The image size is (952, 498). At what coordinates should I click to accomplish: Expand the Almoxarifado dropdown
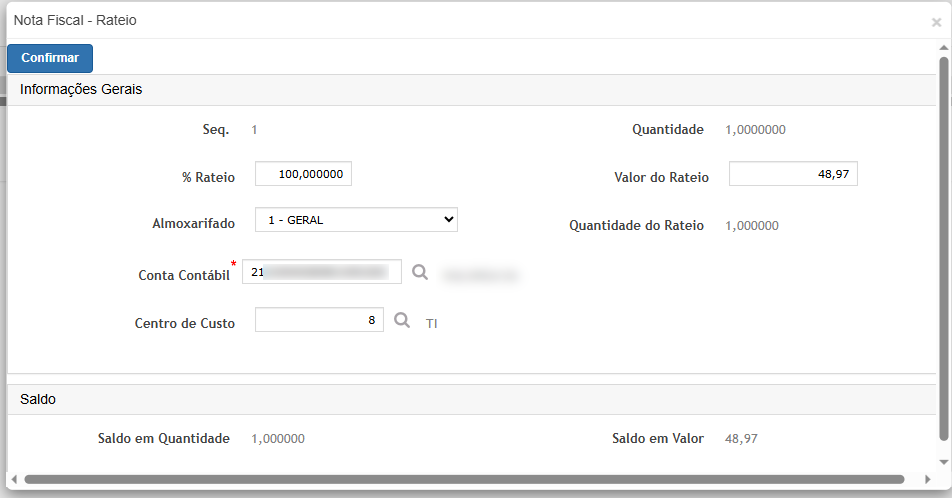[x=356, y=219]
